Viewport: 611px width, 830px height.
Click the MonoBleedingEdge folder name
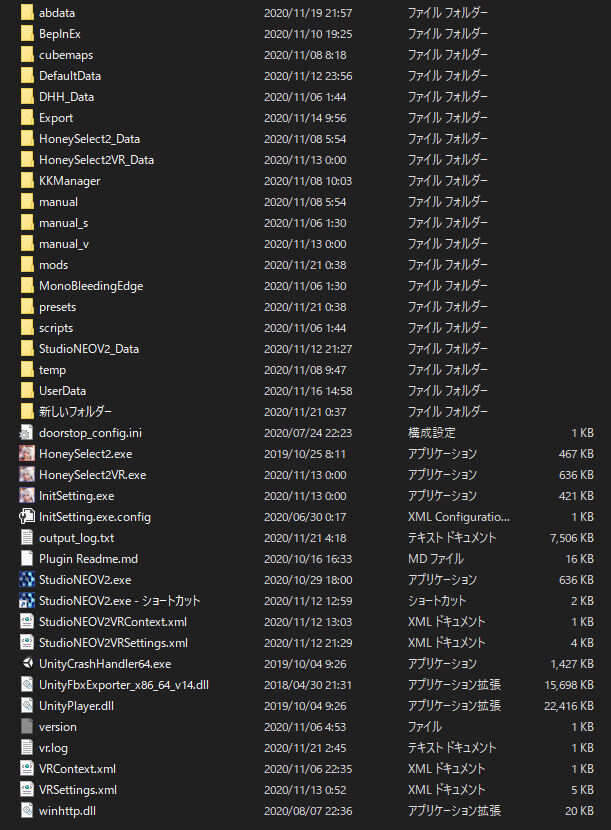[x=91, y=286]
